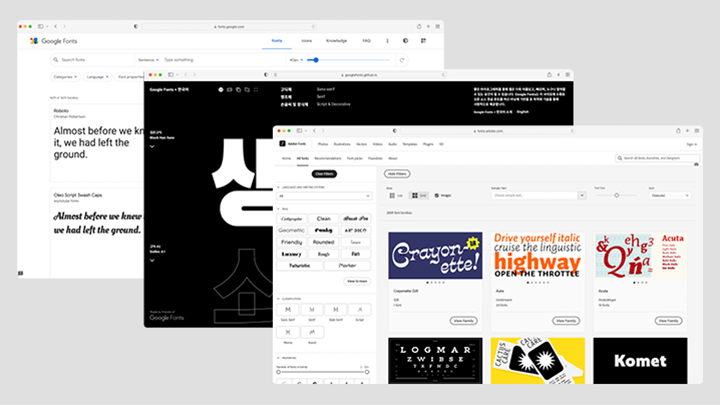
Task: Select the Slab Serif classification filter
Action: pos(336,310)
